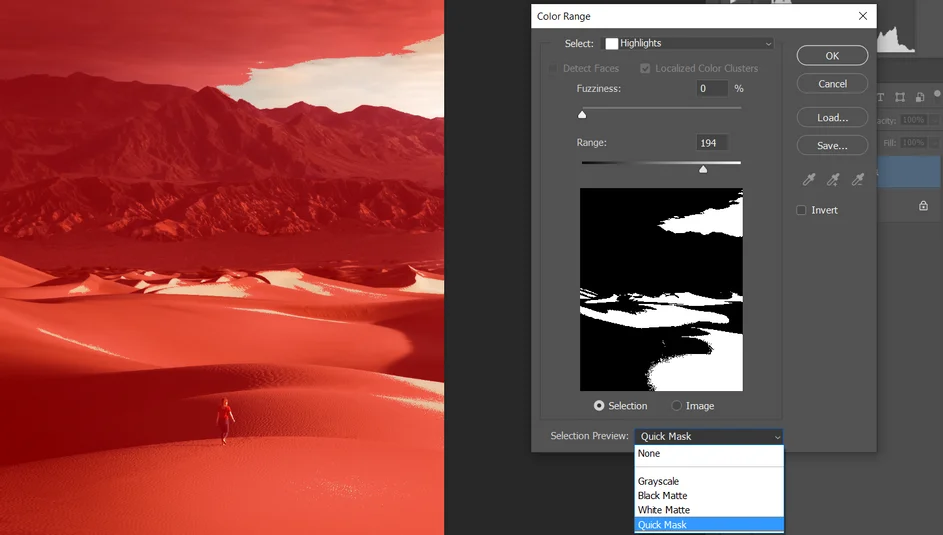Screen dimensions: 943x535
Task: Pick the Subtract from Sample eyedropper
Action: pyautogui.click(x=857, y=180)
